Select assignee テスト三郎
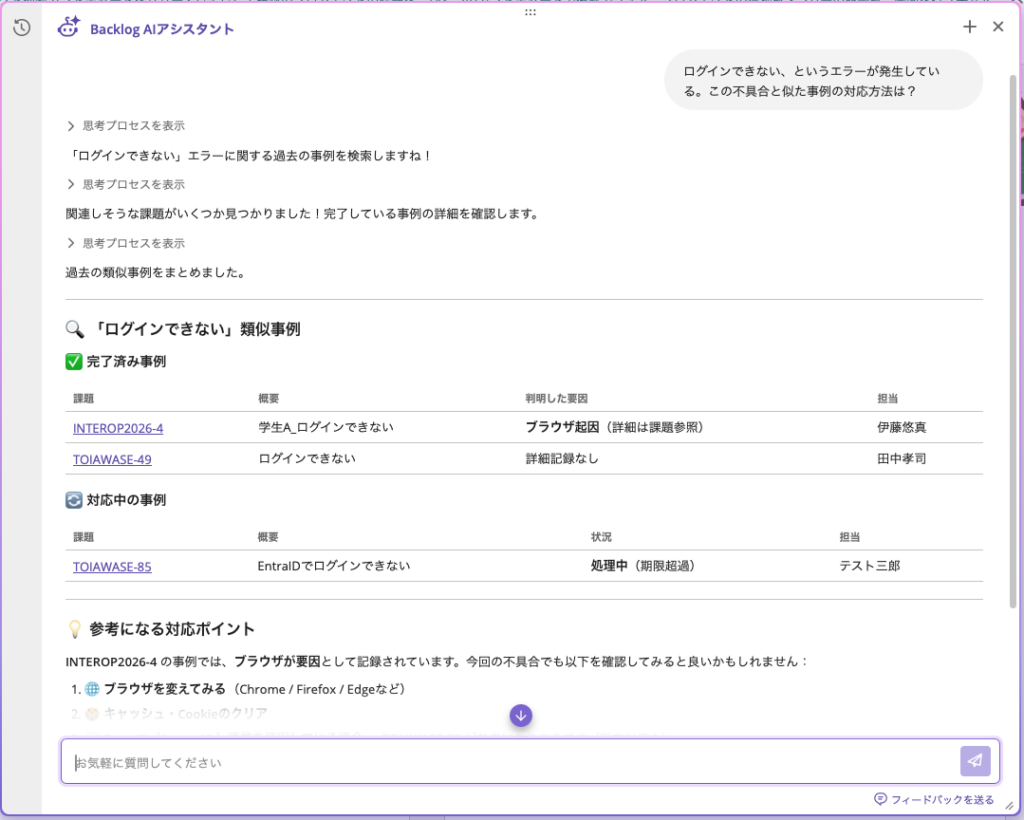 [869, 565]
